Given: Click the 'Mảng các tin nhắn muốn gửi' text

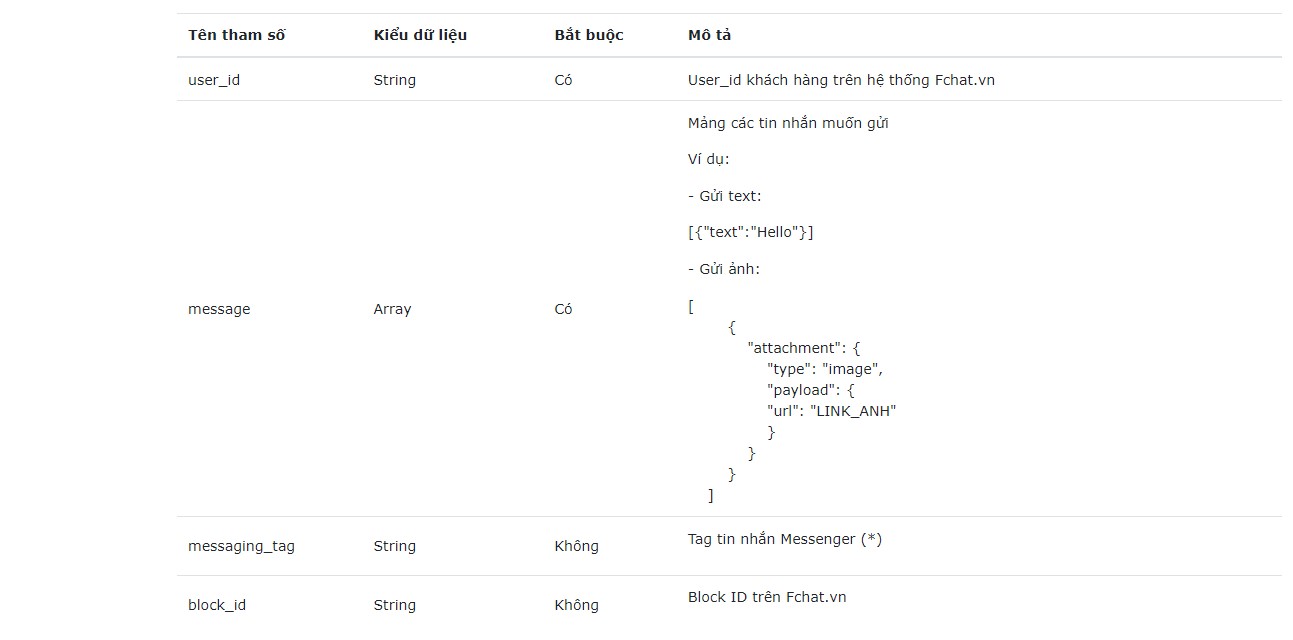Looking at the screenshot, I should (790, 122).
